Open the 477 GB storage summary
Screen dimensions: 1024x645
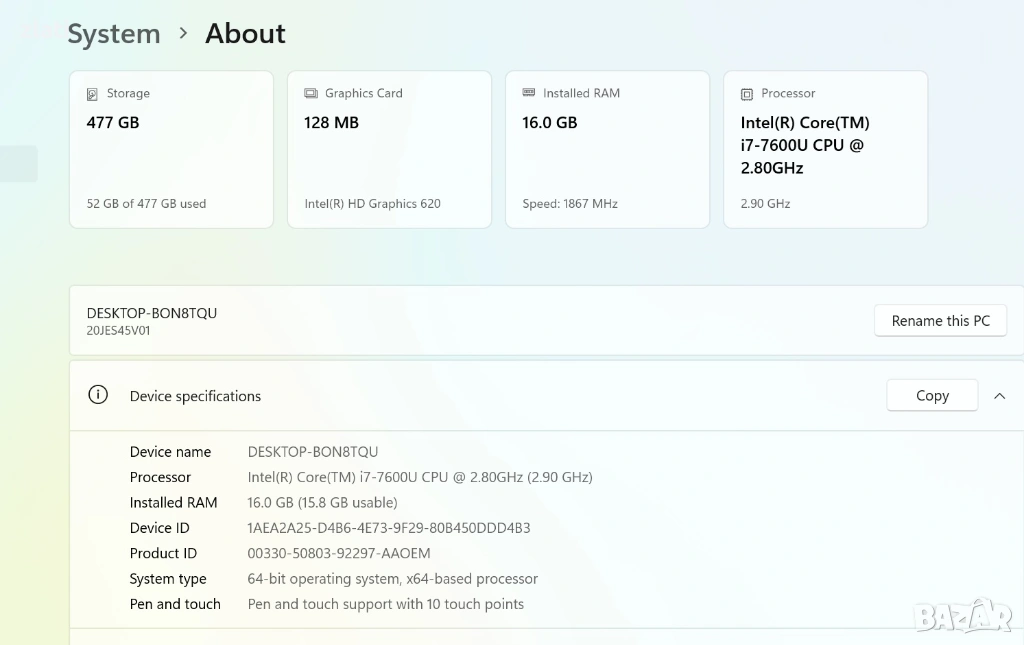pyautogui.click(x=113, y=122)
